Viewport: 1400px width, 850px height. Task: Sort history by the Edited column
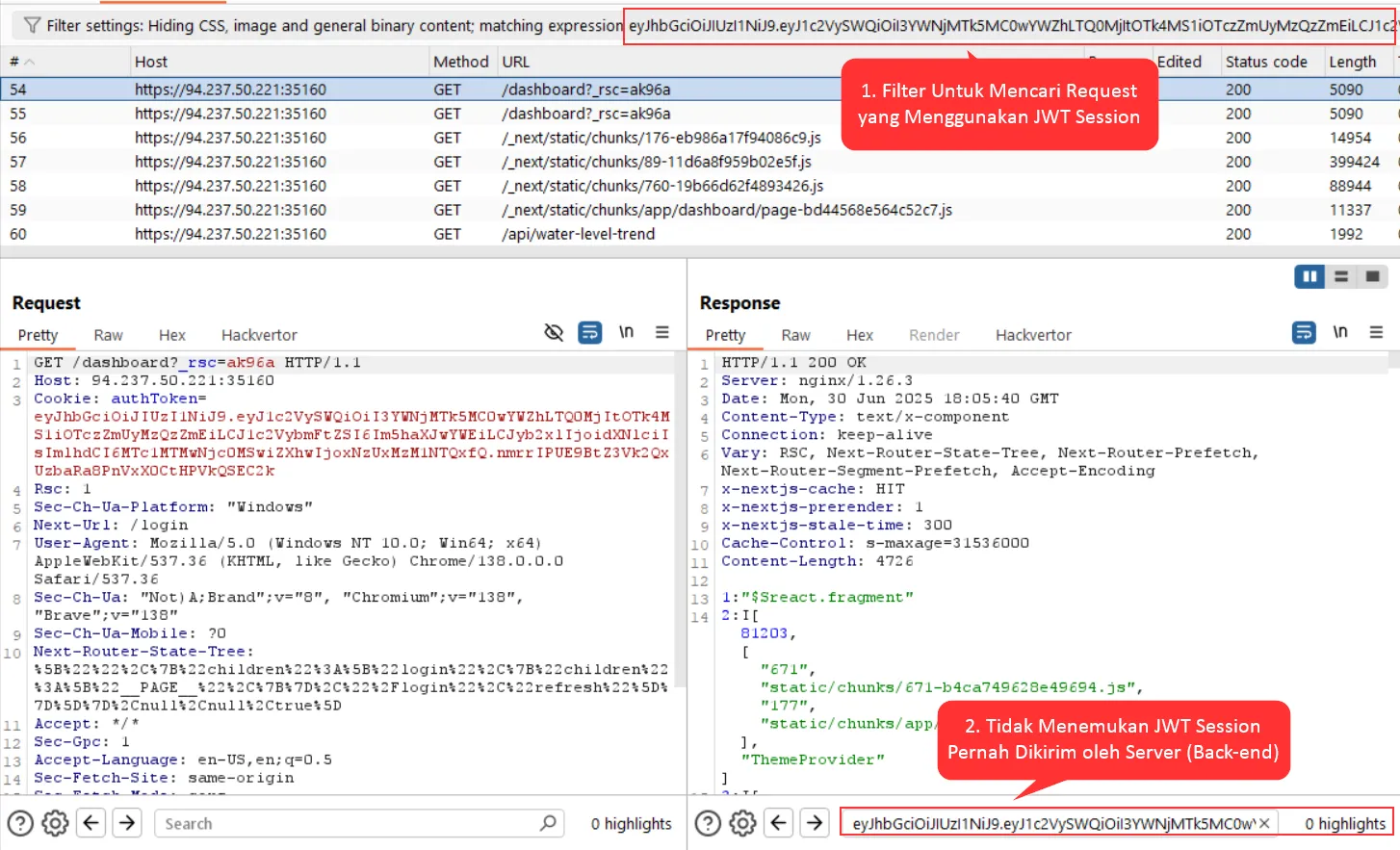1185,62
